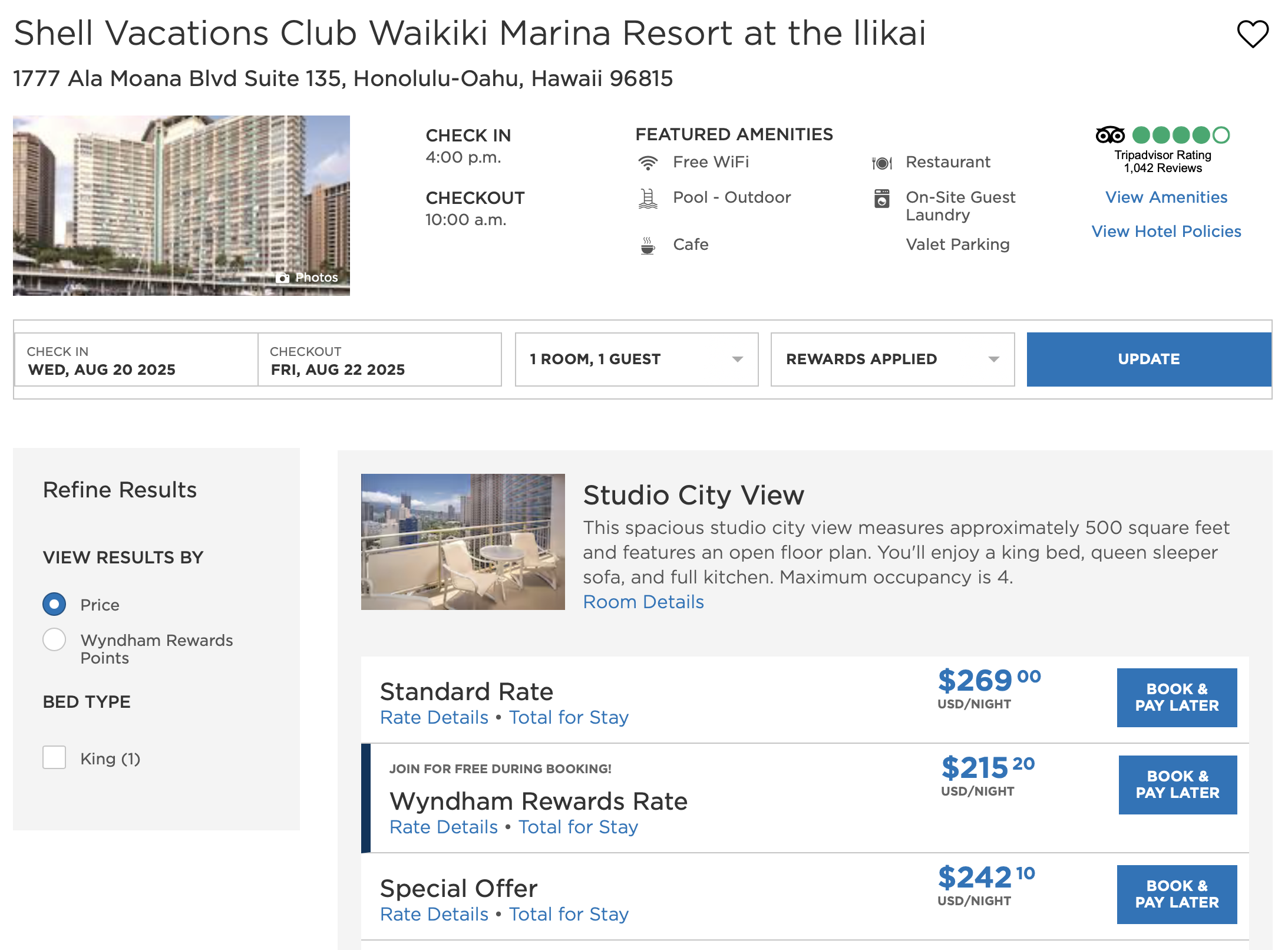The width and height of the screenshot is (1288, 950).
Task: Click the Join For Free During Booking text
Action: [x=500, y=769]
